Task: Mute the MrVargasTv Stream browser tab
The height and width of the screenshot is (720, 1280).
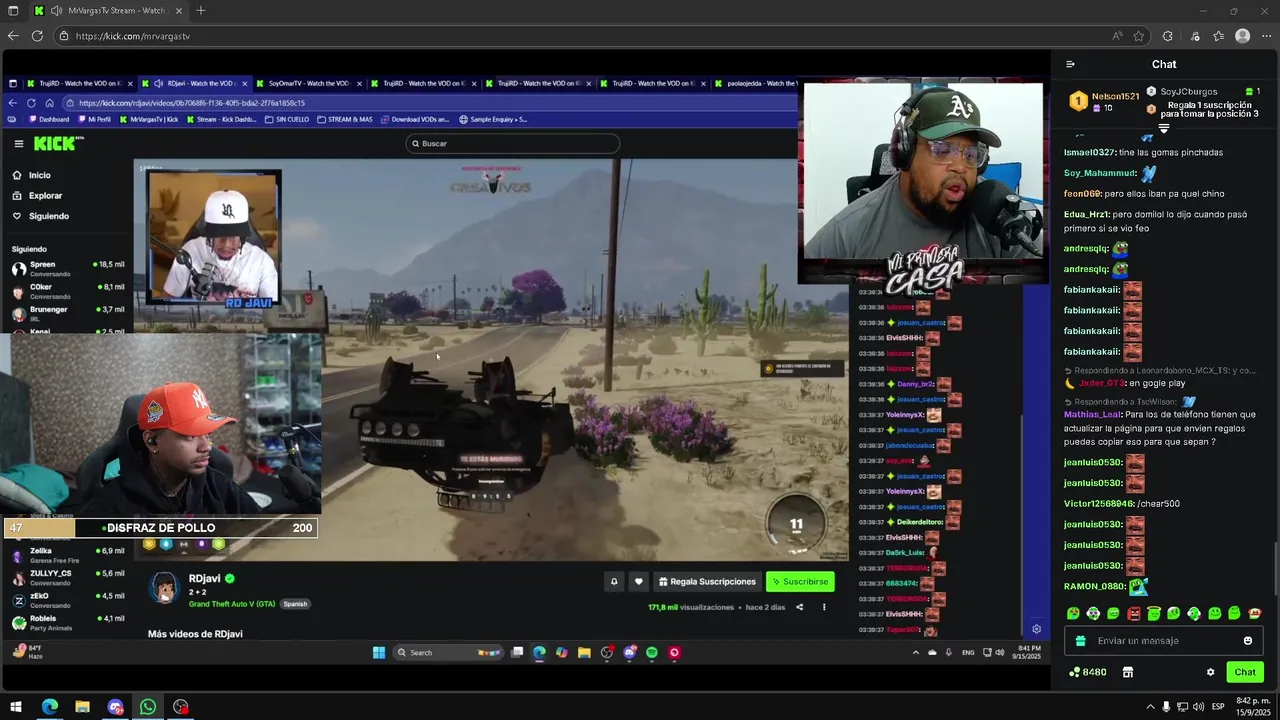Action: click(56, 11)
